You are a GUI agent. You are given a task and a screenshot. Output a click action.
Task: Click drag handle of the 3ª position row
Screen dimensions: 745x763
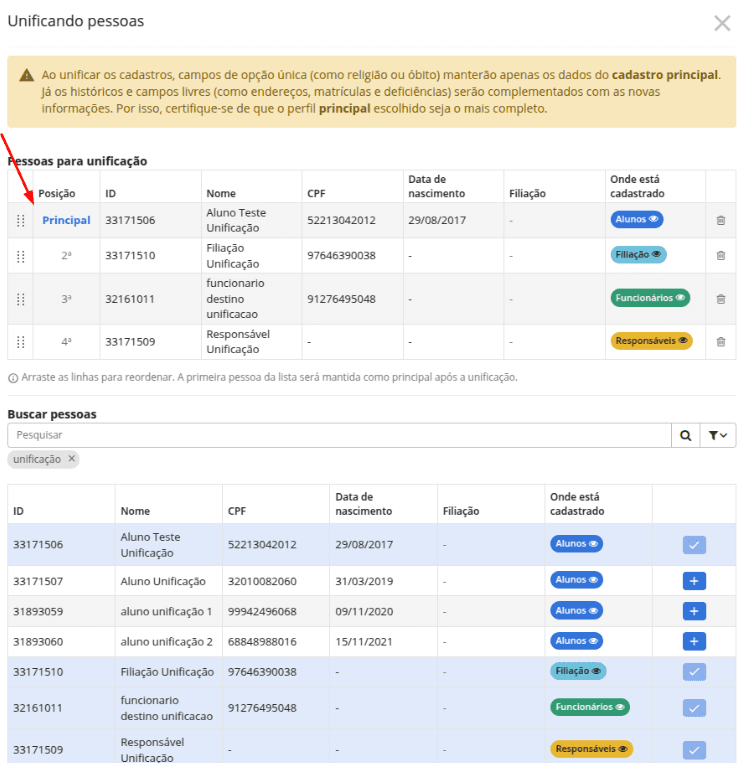click(20, 299)
